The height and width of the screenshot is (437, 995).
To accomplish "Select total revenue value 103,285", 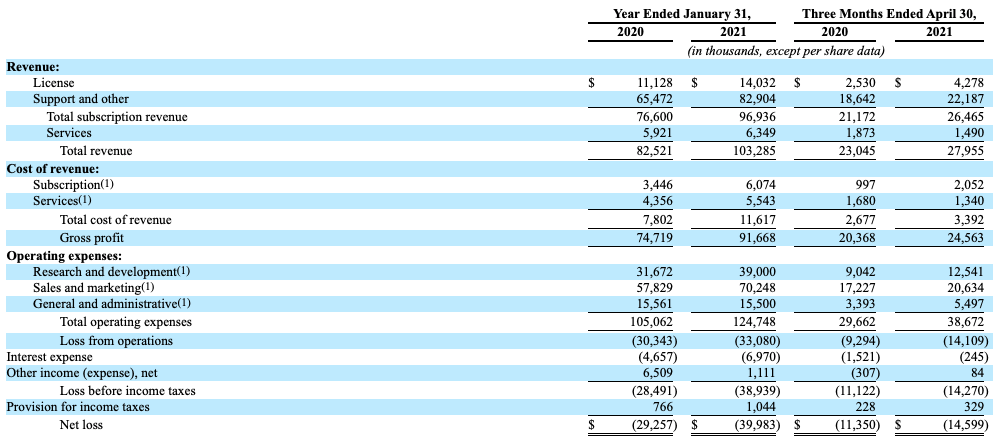I will 755,151.
